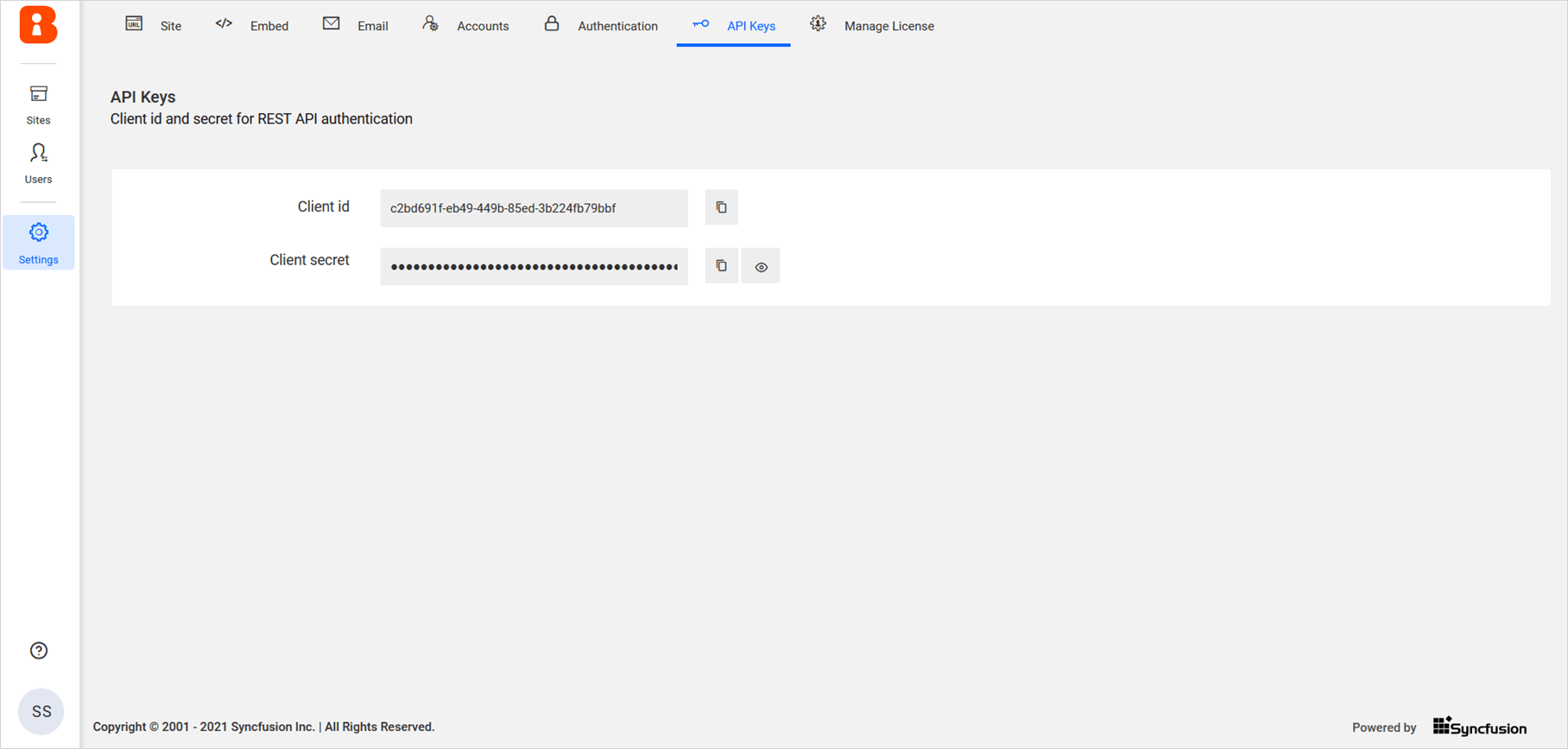Copy the Client id to clipboard

721,207
